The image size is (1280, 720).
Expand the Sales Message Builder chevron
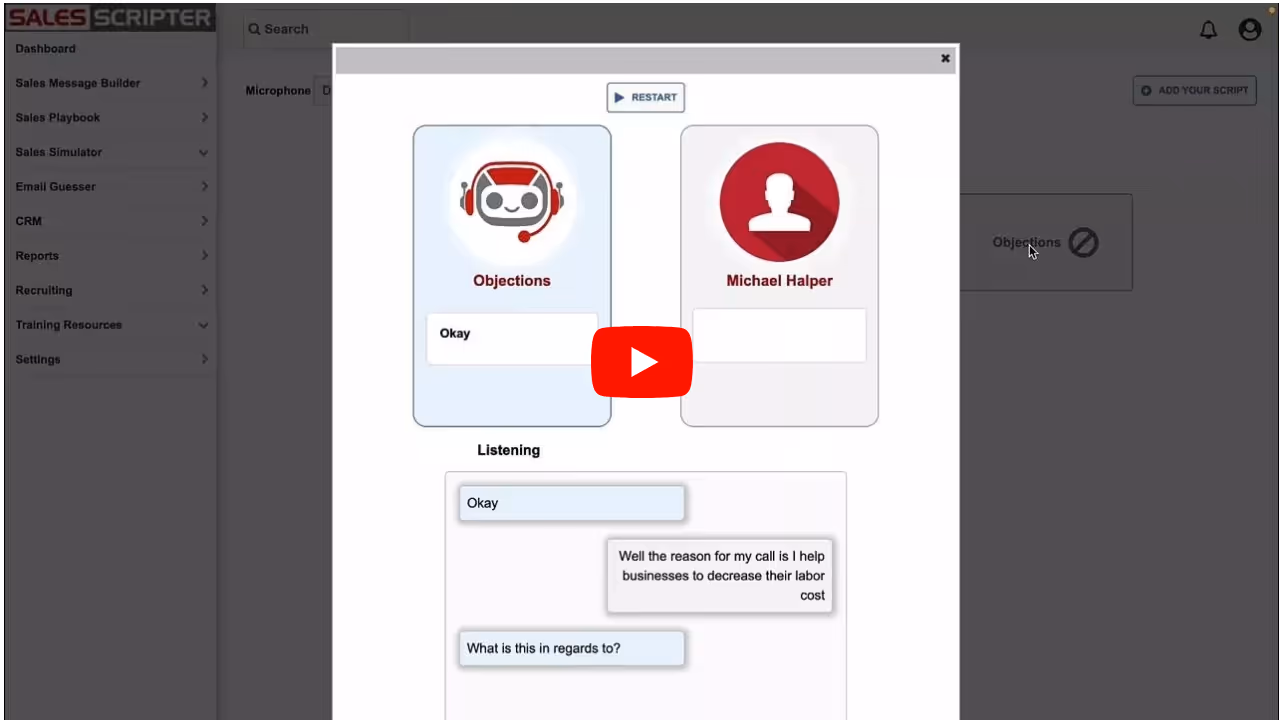pyautogui.click(x=204, y=83)
